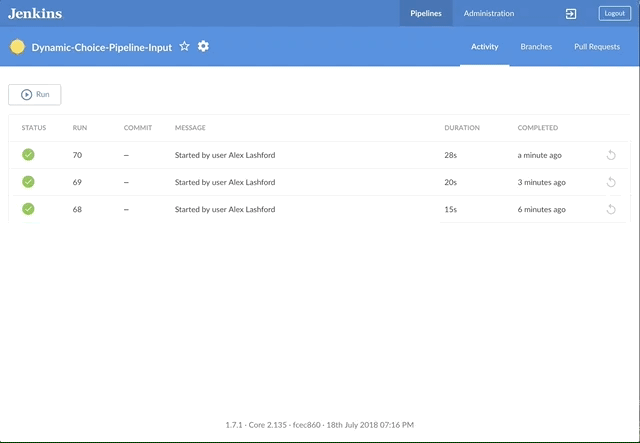The image size is (640, 443).
Task: Click the success status icon for run 68
Action: tap(28, 209)
